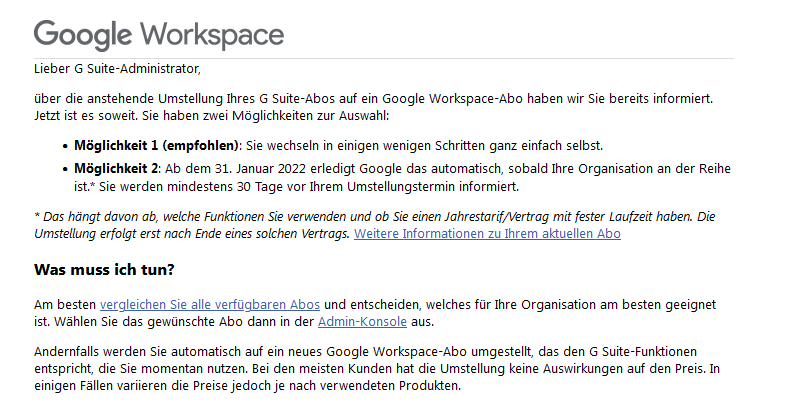
Task: Click the greeting "Lieber G Suite-Administrator"
Action: (117, 70)
